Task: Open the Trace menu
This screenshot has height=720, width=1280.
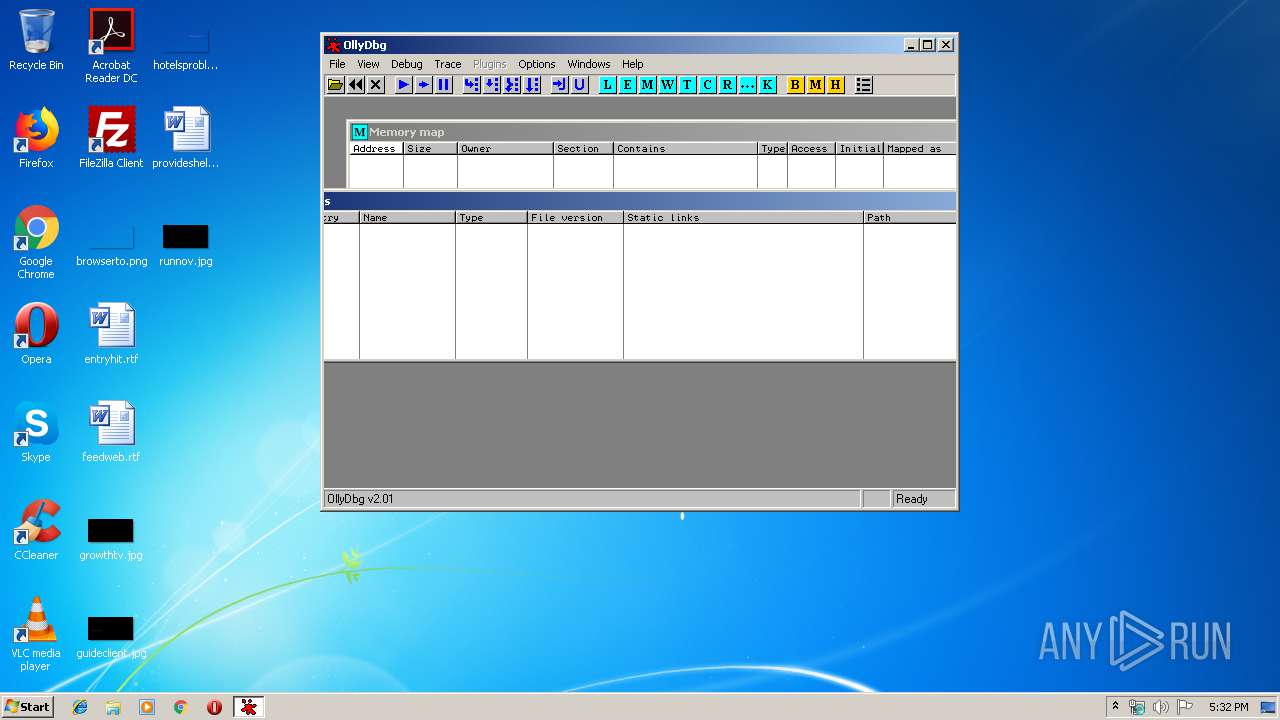Action: [x=448, y=64]
